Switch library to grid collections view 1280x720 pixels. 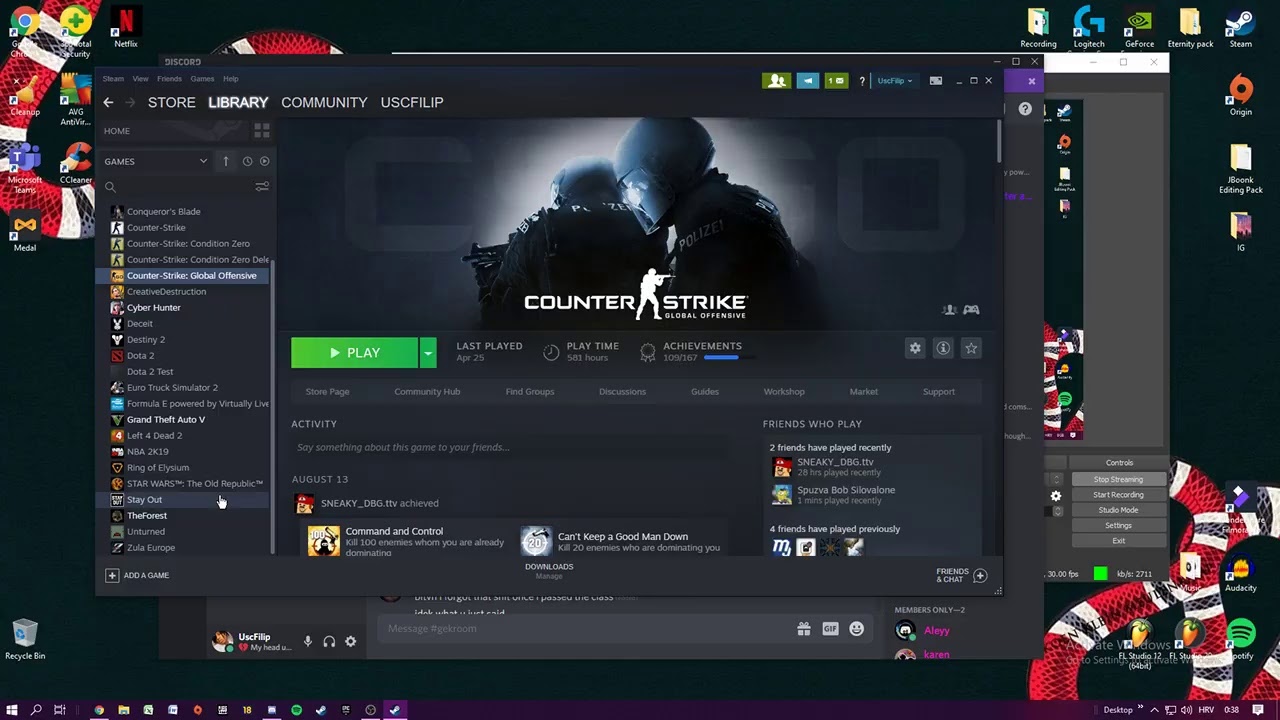pyautogui.click(x=262, y=131)
